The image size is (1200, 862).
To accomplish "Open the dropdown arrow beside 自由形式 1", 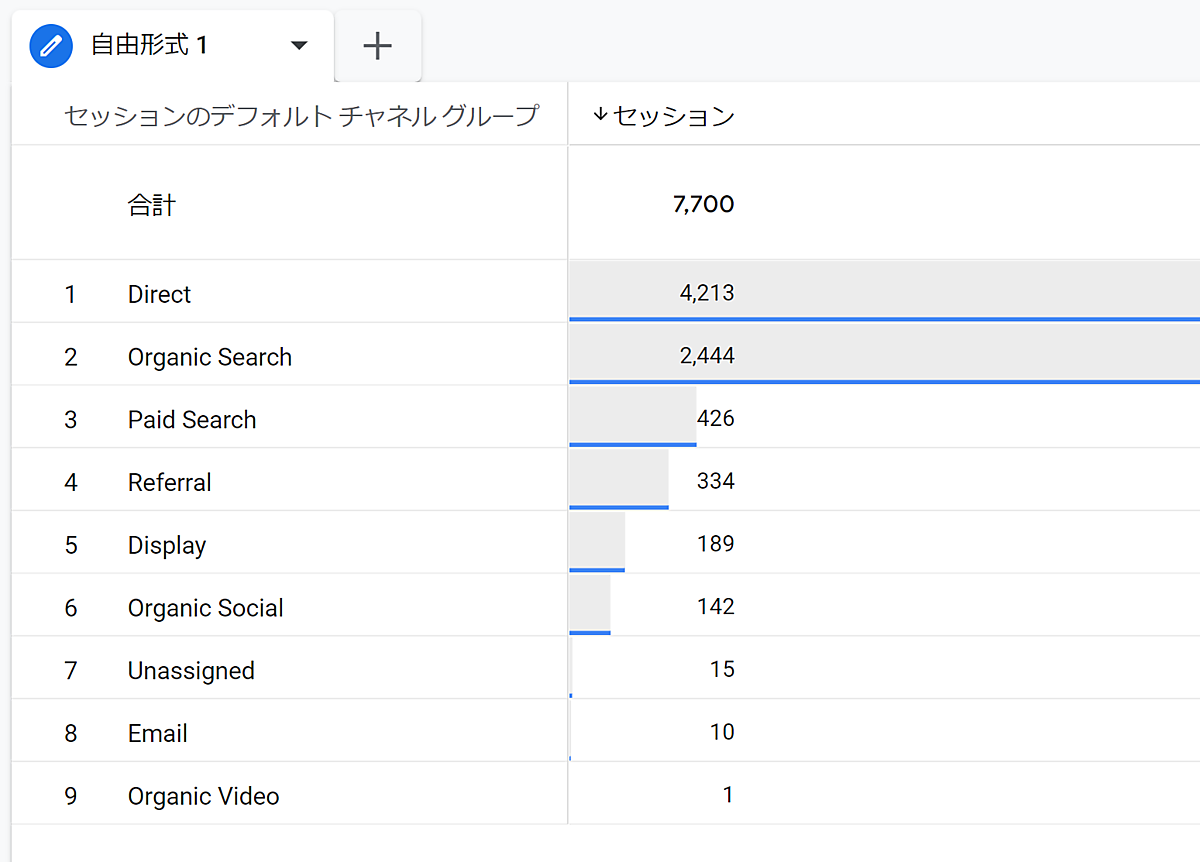I will (298, 46).
